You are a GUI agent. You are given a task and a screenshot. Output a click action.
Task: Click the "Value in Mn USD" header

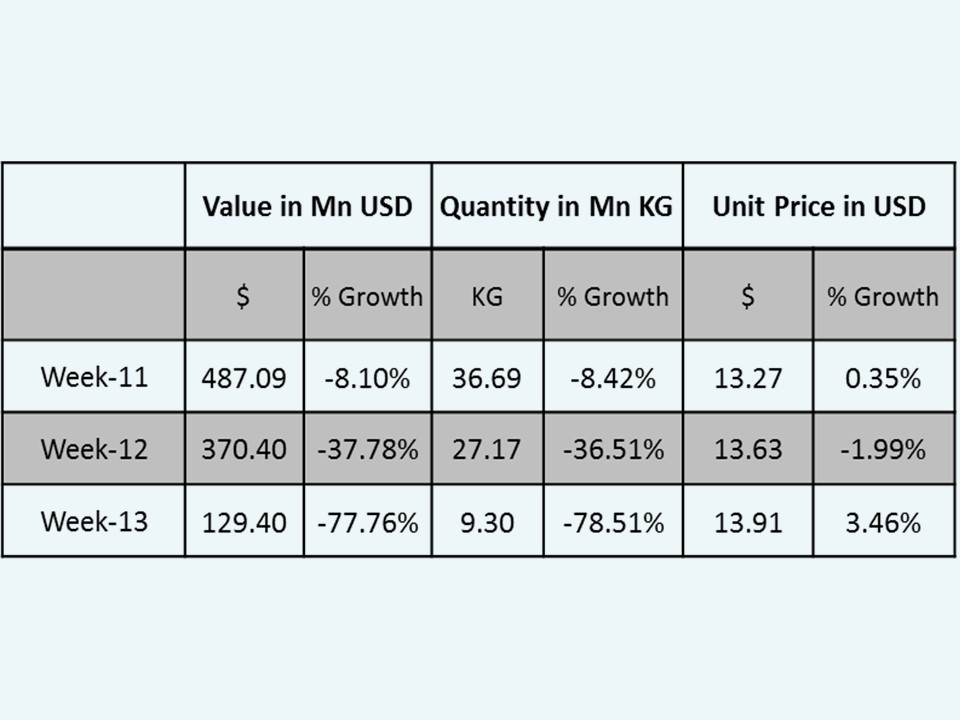point(307,207)
